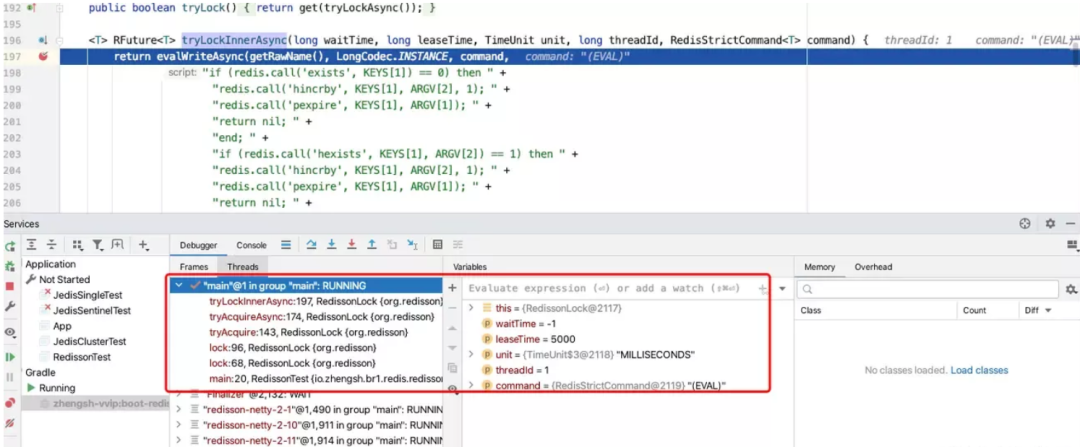1080x447 pixels.
Task: Sort by the Class column header
Action: (x=812, y=311)
